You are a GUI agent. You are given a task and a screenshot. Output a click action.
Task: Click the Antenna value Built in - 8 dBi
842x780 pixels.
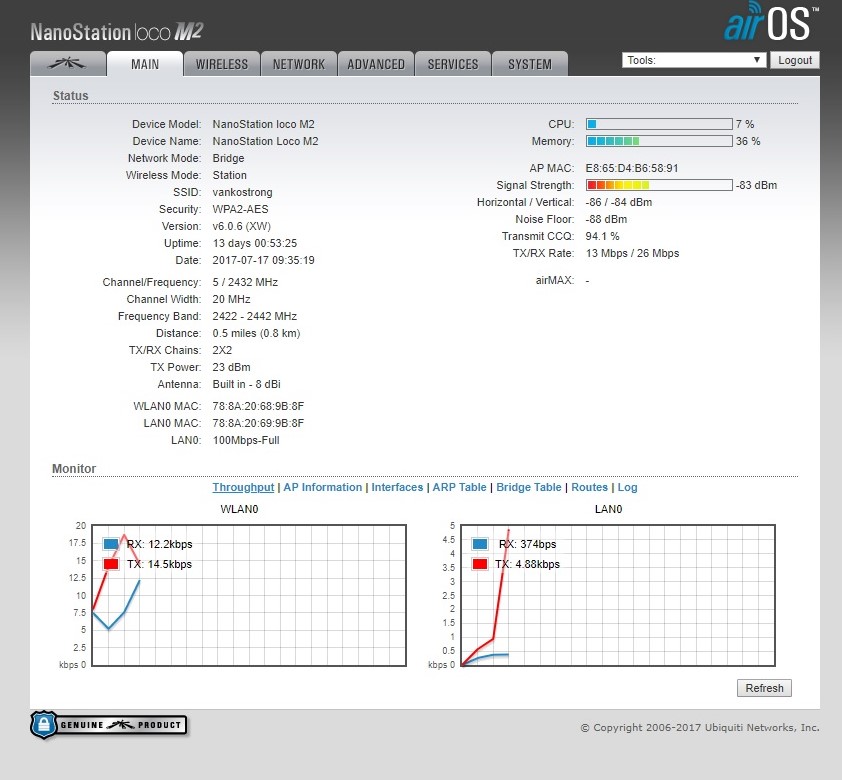[x=246, y=384]
